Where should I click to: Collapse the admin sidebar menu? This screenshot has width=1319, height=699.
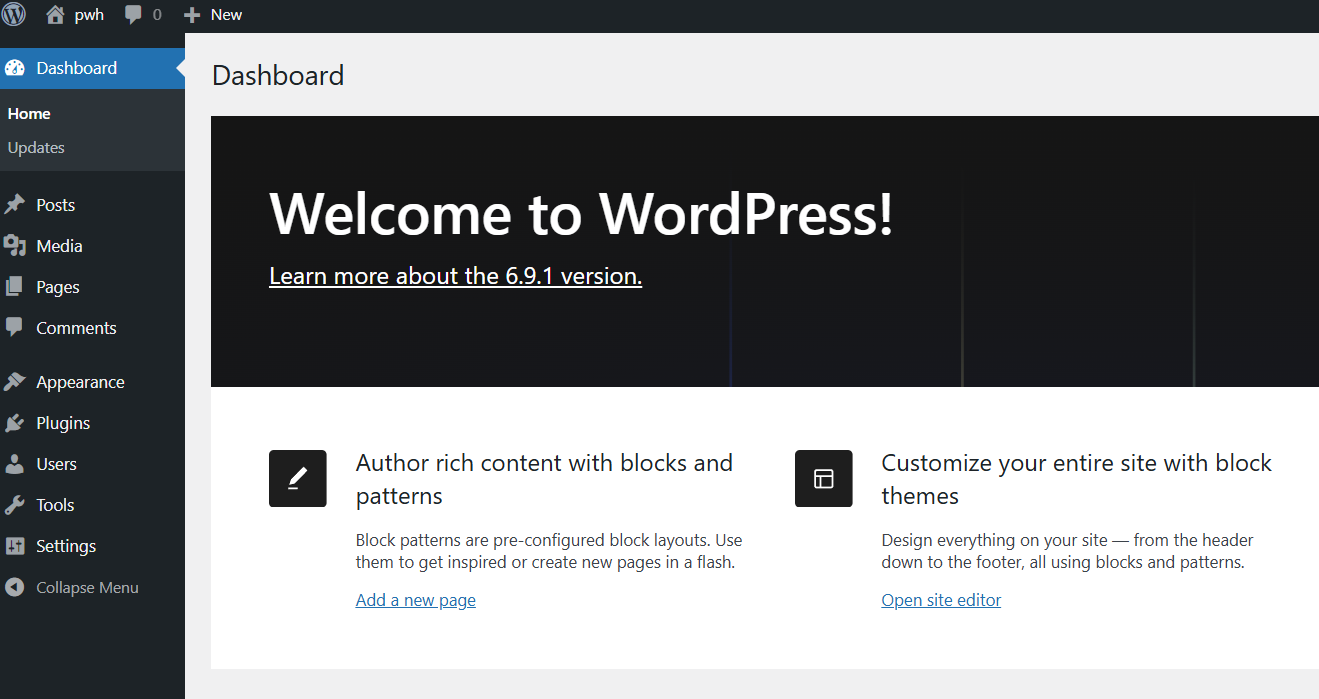click(x=87, y=588)
